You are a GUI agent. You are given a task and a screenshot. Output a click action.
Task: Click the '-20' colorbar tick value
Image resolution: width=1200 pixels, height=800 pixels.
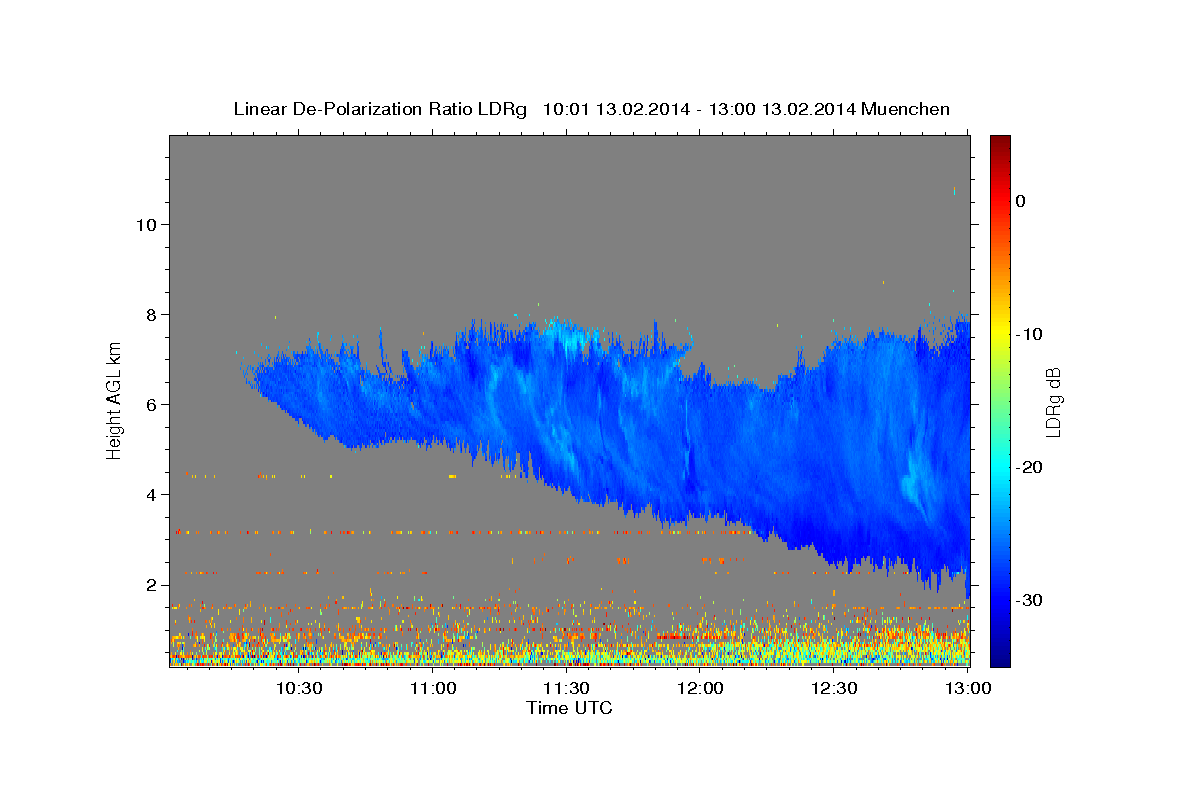tap(1029, 467)
